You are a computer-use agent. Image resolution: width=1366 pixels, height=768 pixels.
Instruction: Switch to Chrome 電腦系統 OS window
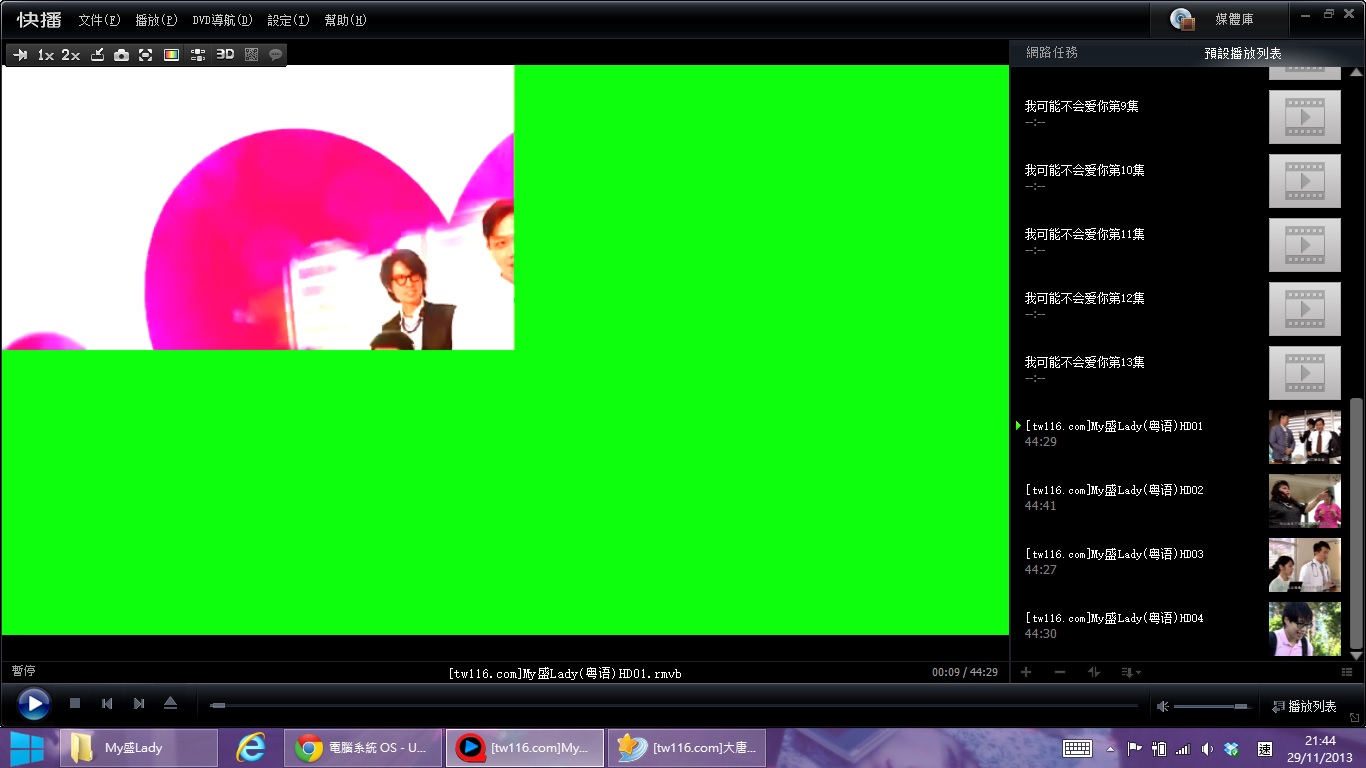pyautogui.click(x=363, y=748)
